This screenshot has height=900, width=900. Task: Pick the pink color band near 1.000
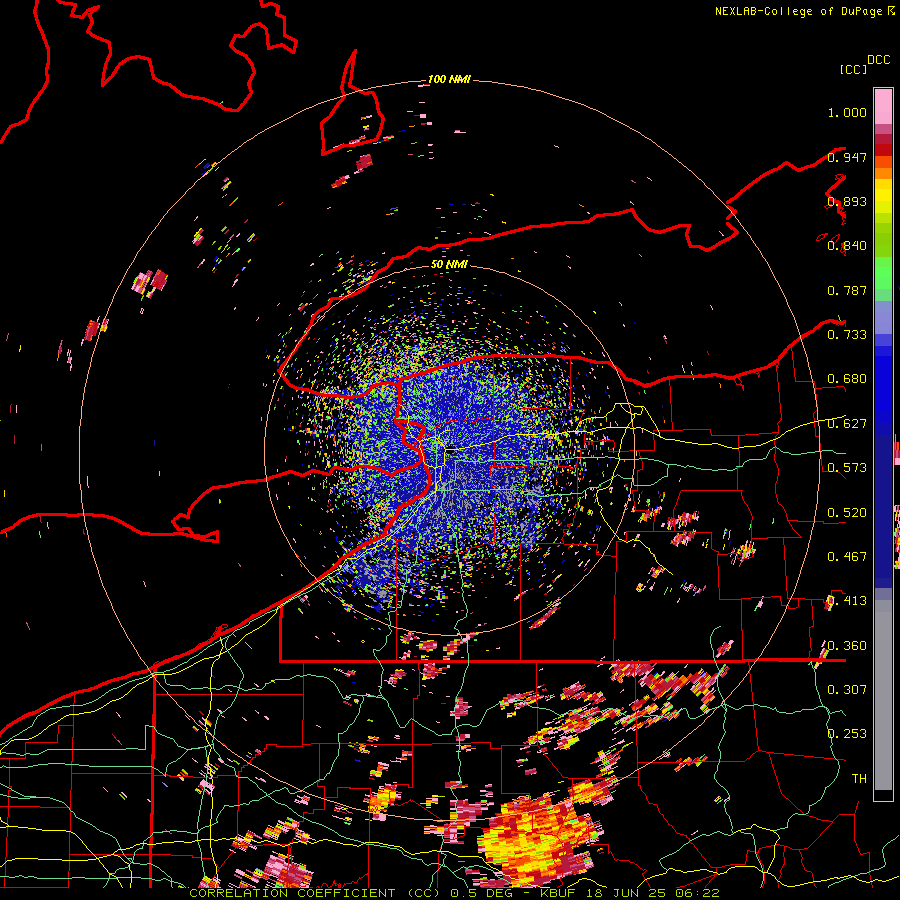(x=883, y=106)
